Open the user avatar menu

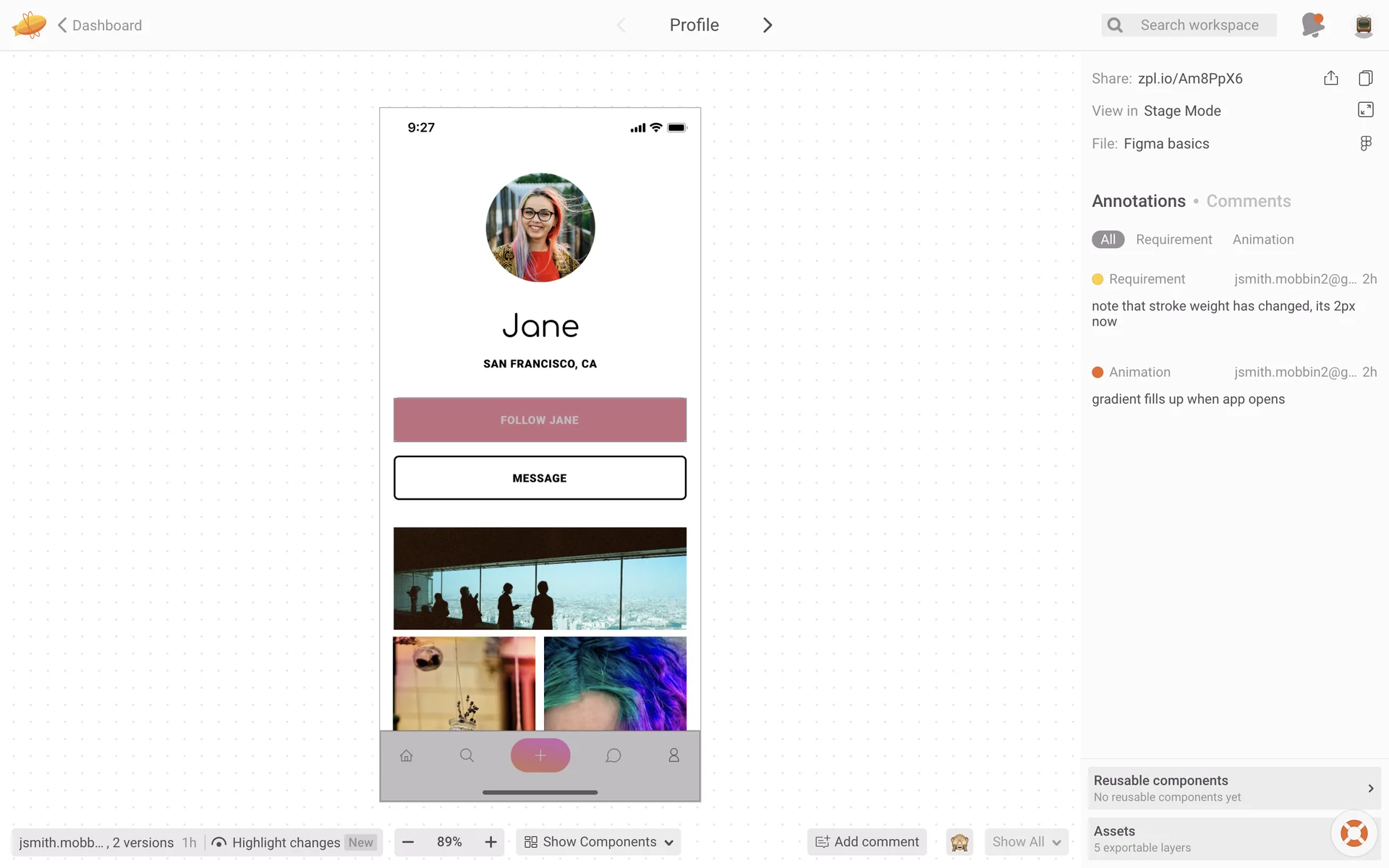pyautogui.click(x=1363, y=25)
